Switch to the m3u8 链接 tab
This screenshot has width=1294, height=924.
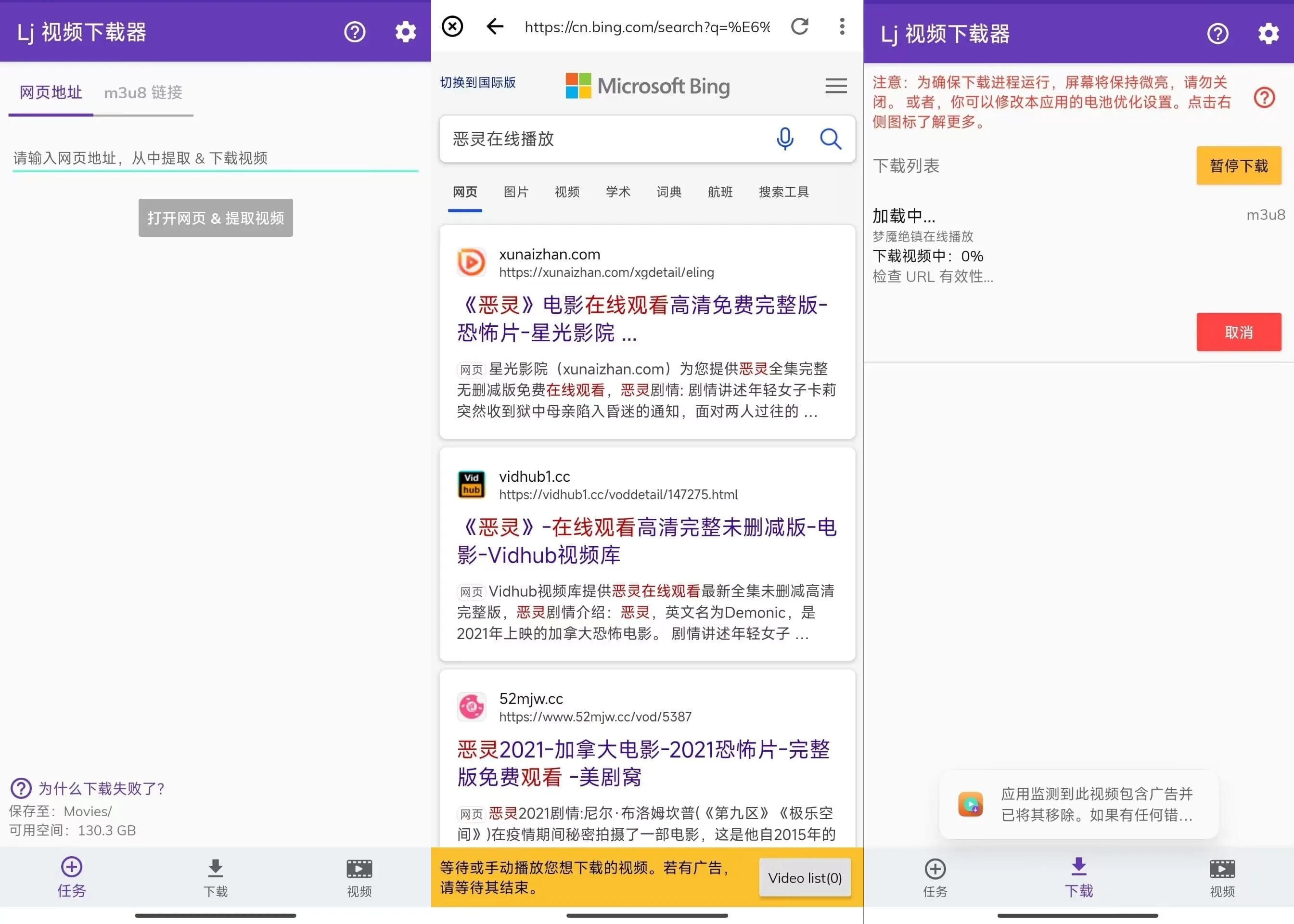click(143, 92)
